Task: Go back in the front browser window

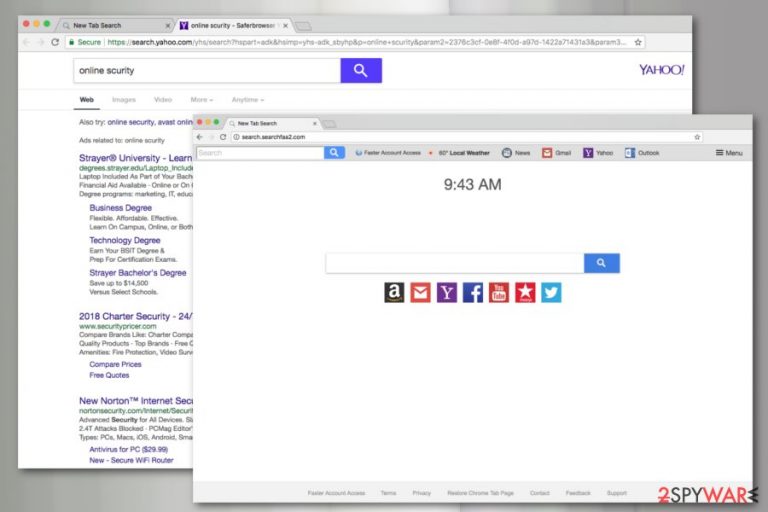Action: pyautogui.click(x=199, y=137)
